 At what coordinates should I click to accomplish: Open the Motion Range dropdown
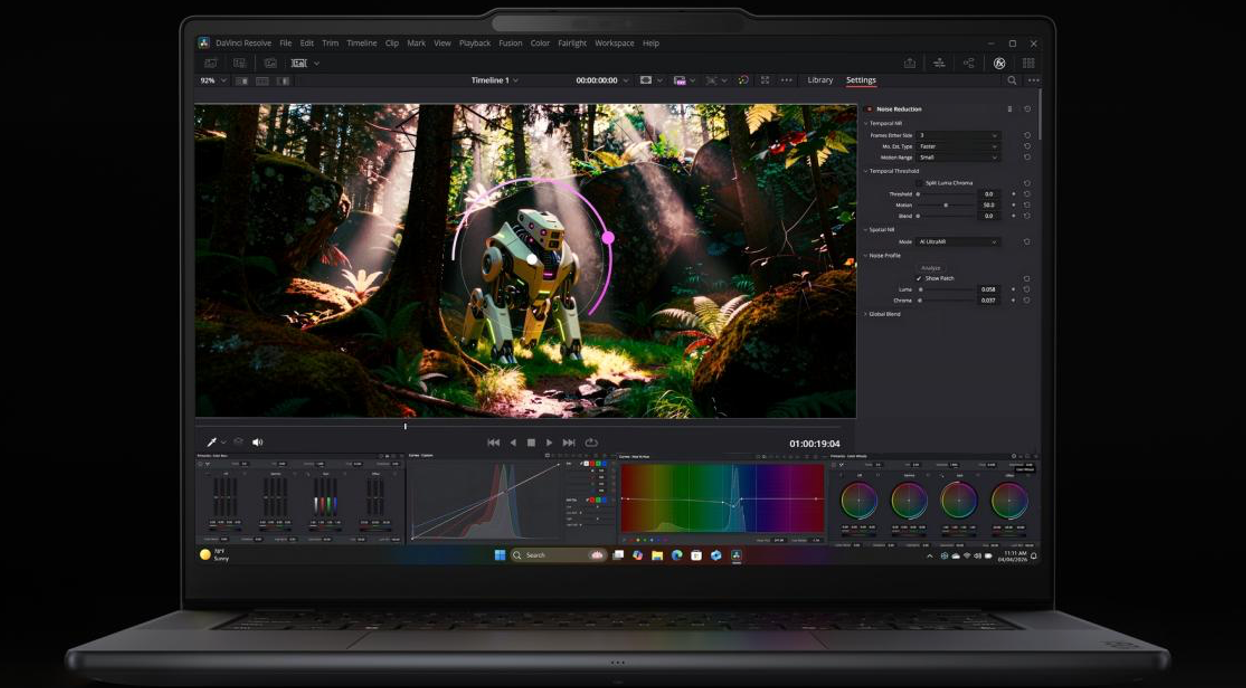coord(958,157)
